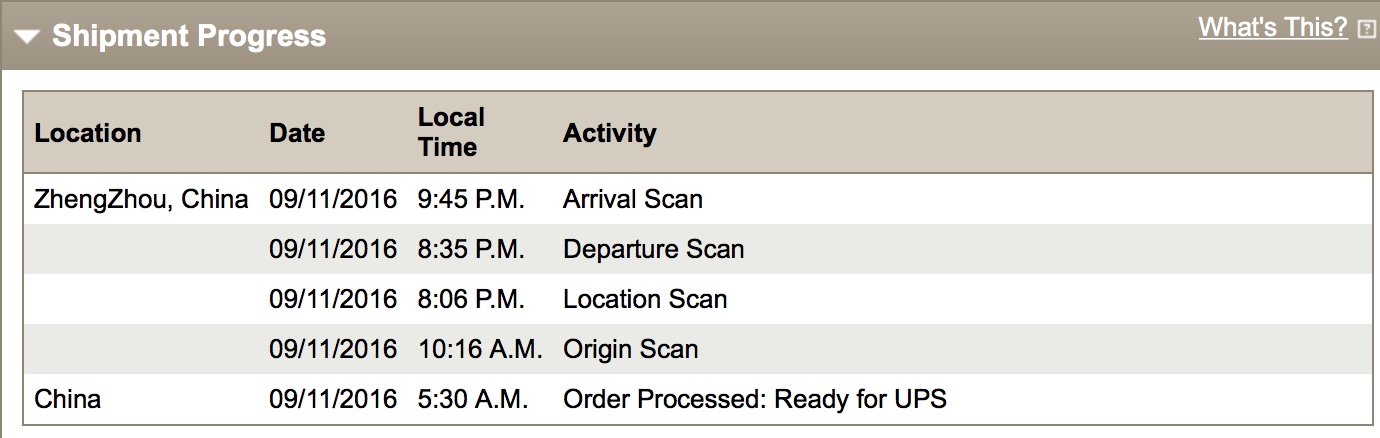Collapse the Shipment Progress section triangle

(27, 38)
